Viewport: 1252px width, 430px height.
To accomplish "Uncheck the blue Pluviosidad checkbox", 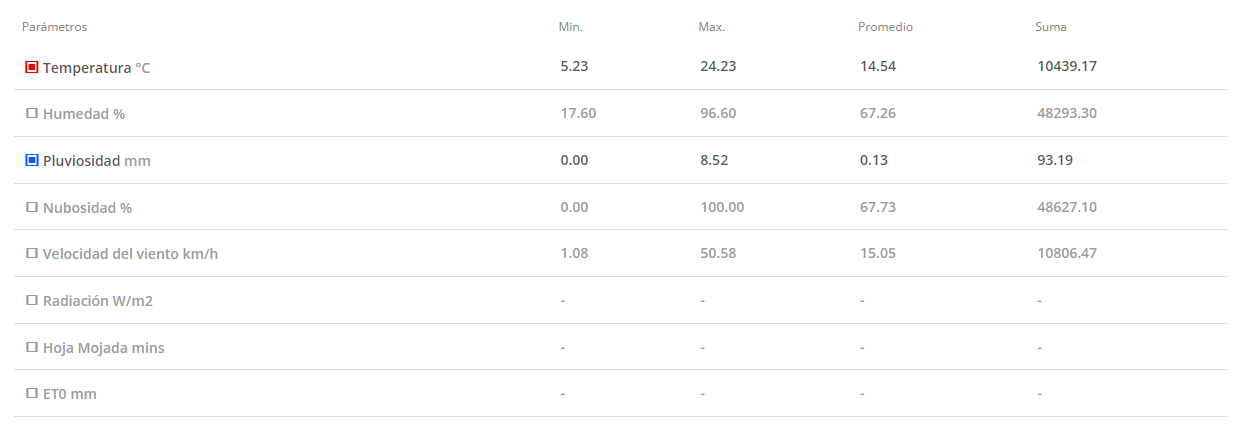I will pos(32,160).
